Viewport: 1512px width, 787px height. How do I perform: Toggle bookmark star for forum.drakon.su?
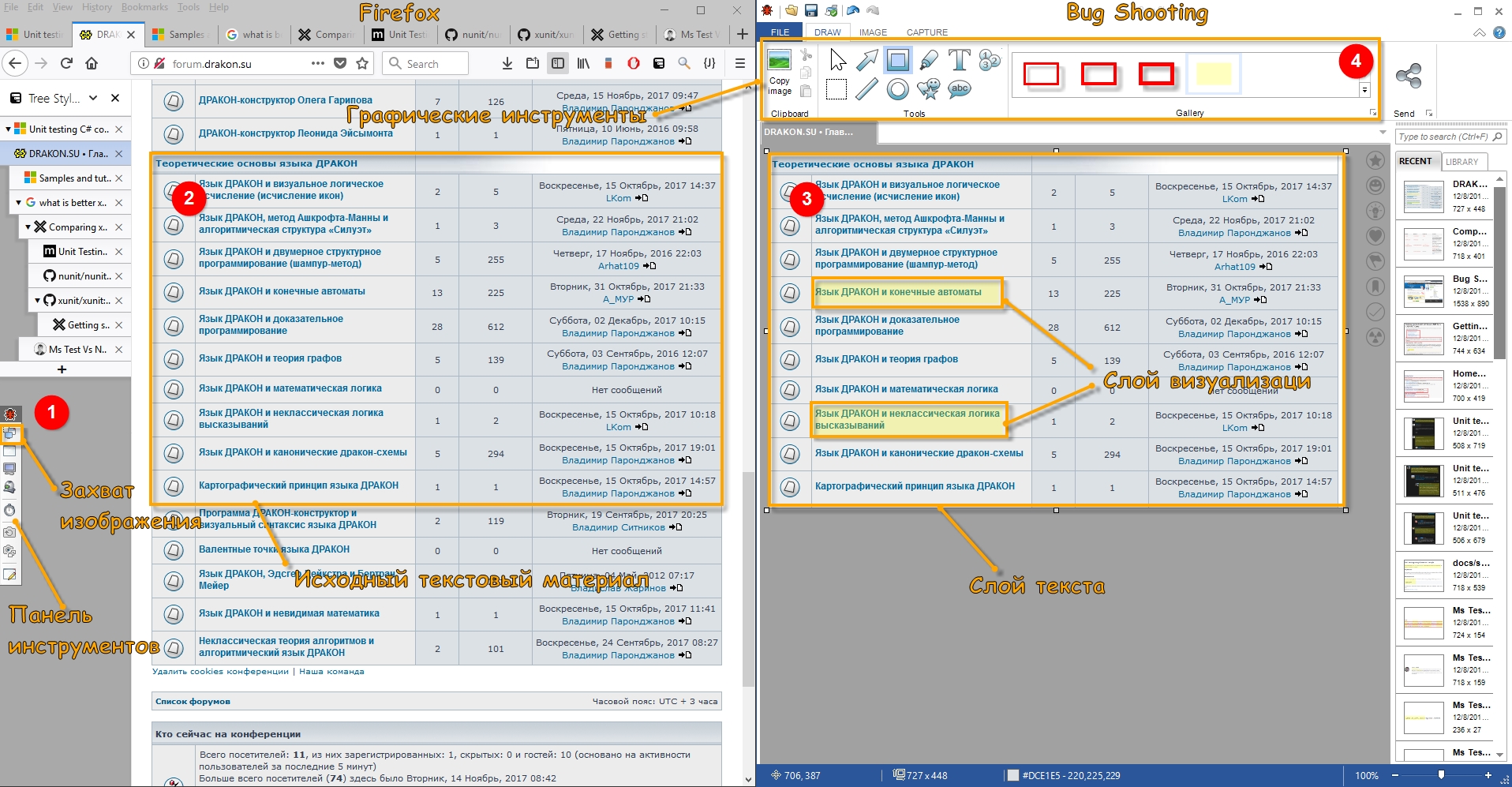(x=362, y=63)
